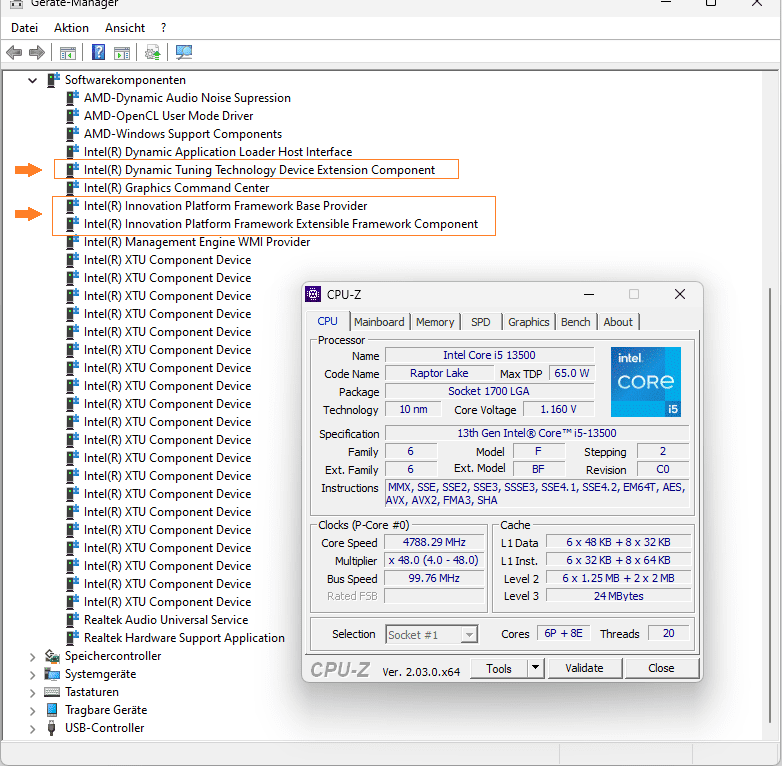Select Intel(R) Innovation Platform Framework Base Provider
Viewport: 782px width, 766px height.
(225, 205)
